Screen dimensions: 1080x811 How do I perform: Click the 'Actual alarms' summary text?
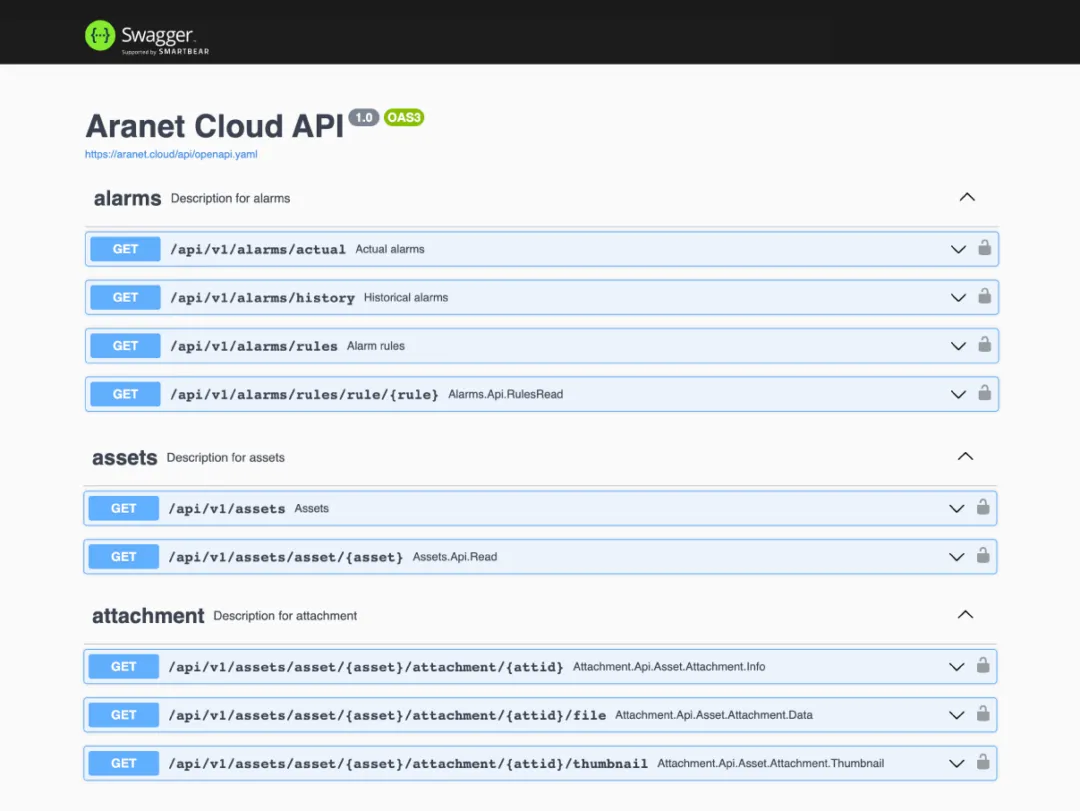(x=390, y=249)
